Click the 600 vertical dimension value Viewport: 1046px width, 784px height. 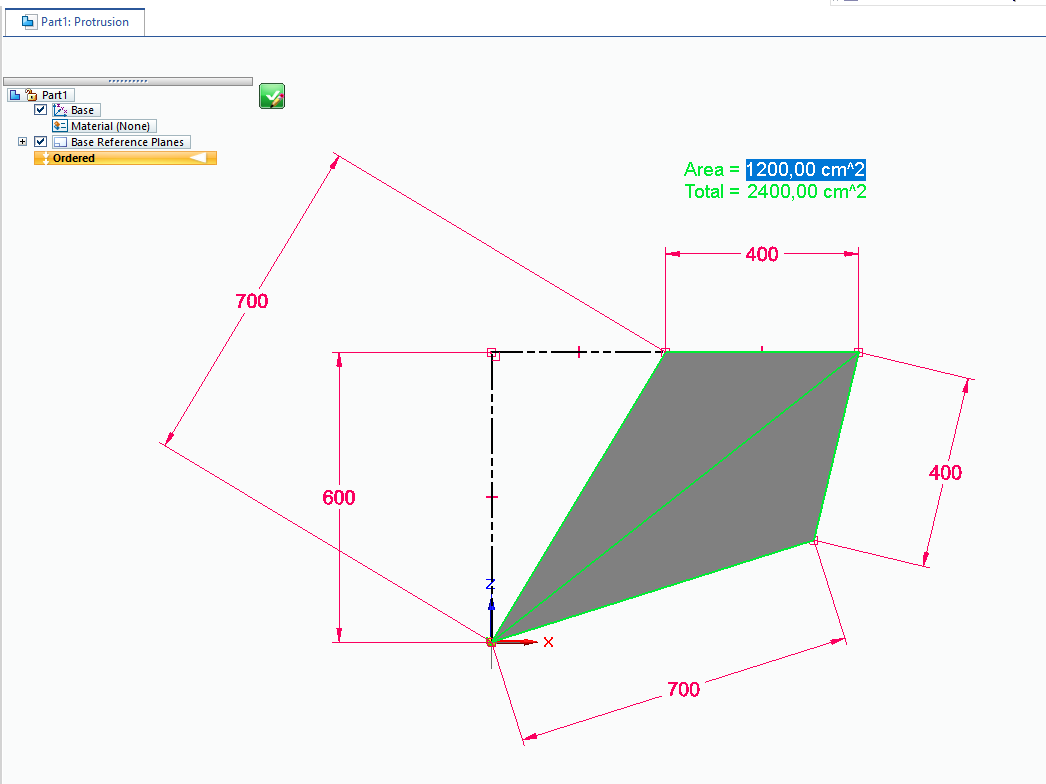tap(339, 497)
